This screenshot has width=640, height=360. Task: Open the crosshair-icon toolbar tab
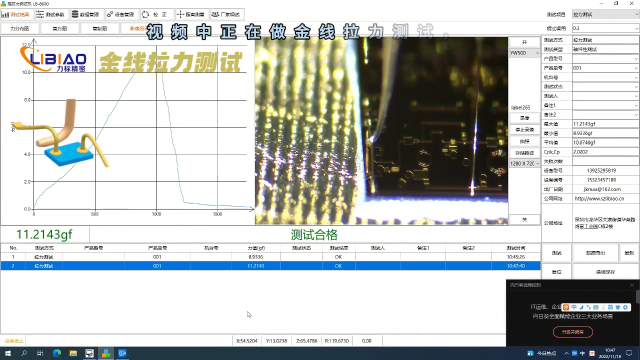click(x=192, y=14)
